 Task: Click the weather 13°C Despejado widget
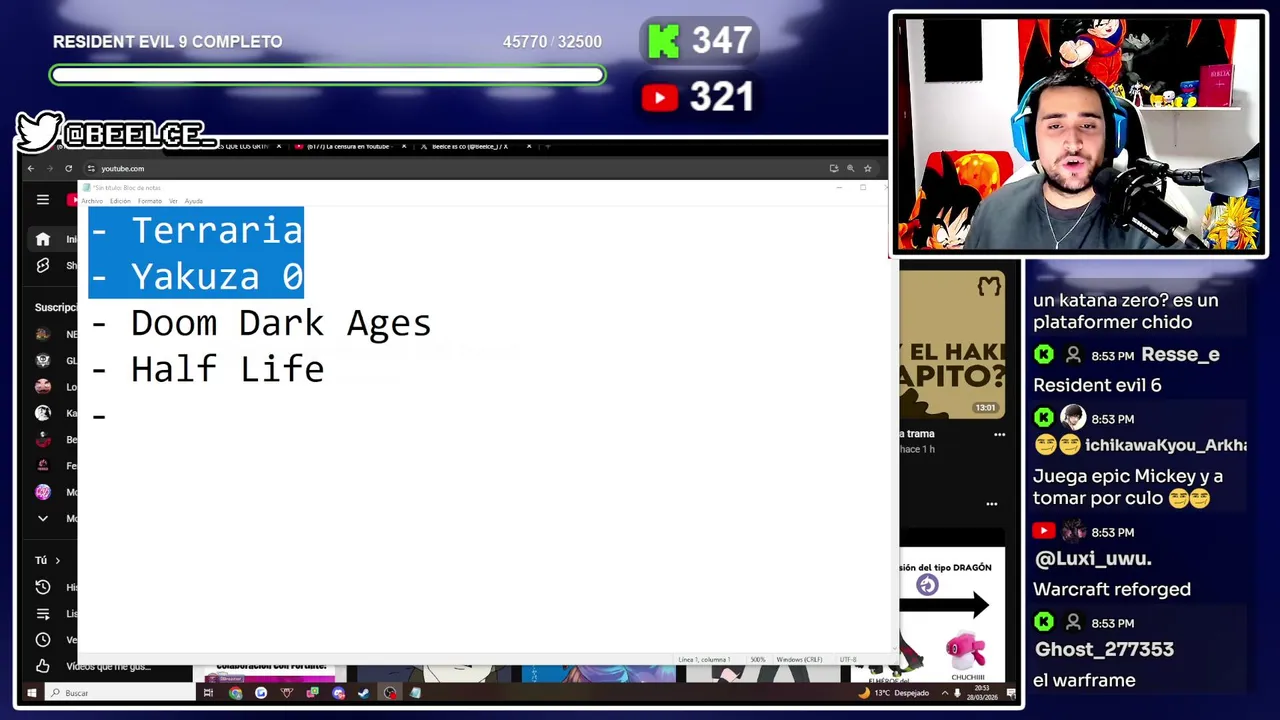click(x=894, y=692)
